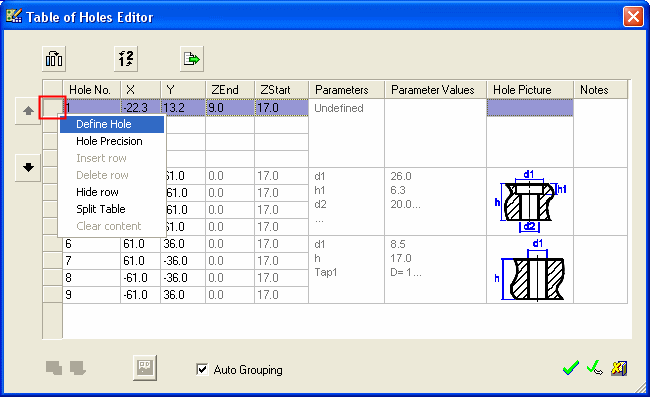Image resolution: width=650 pixels, height=397 pixels.
Task: Click the counterbore hole picture thumbnail
Action: (x=530, y=201)
